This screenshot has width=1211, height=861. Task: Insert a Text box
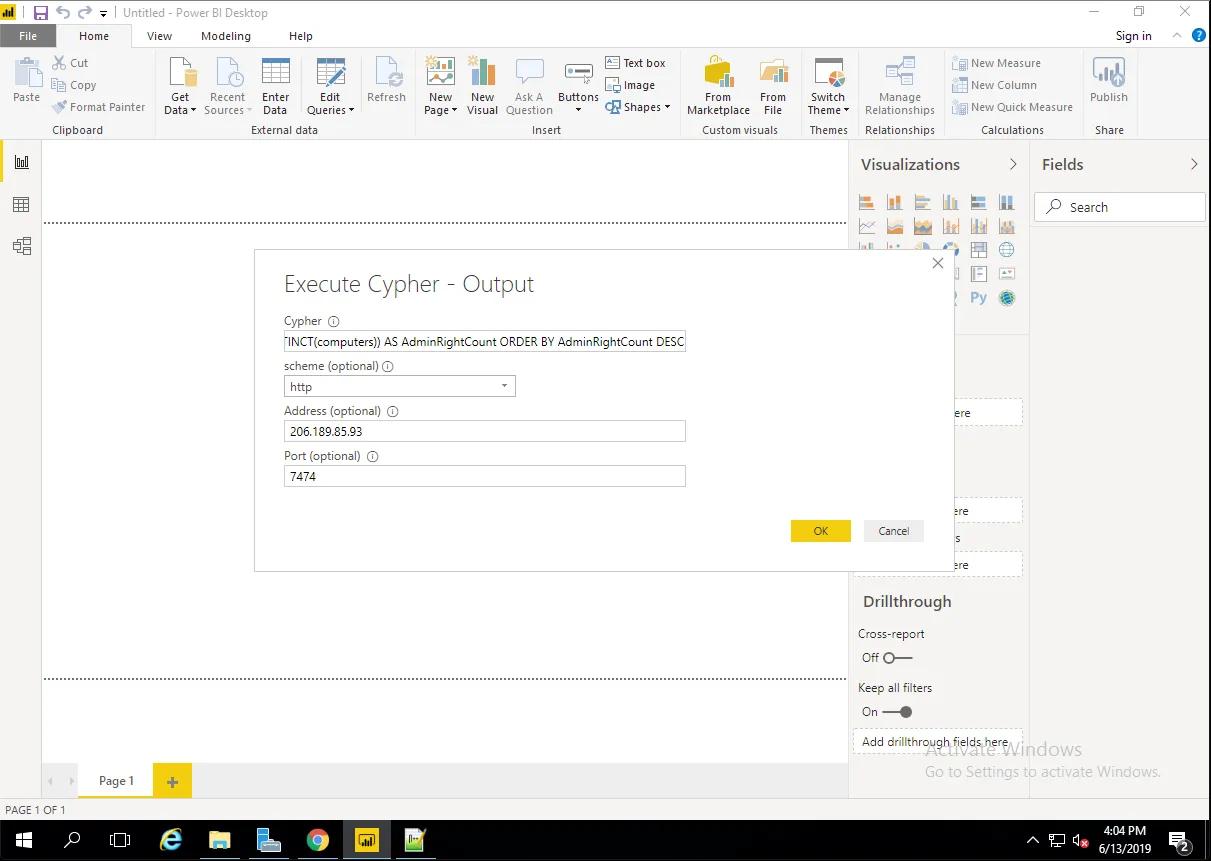[636, 63]
